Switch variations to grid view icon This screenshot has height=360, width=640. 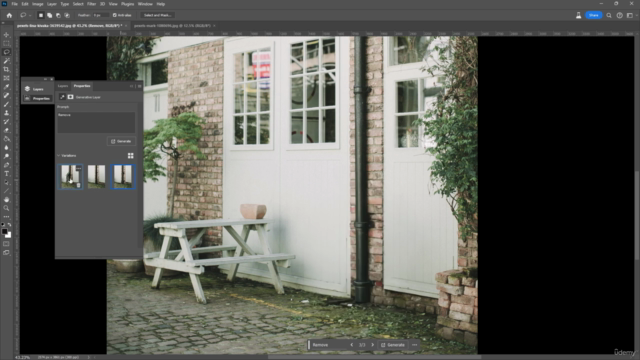[x=131, y=156]
